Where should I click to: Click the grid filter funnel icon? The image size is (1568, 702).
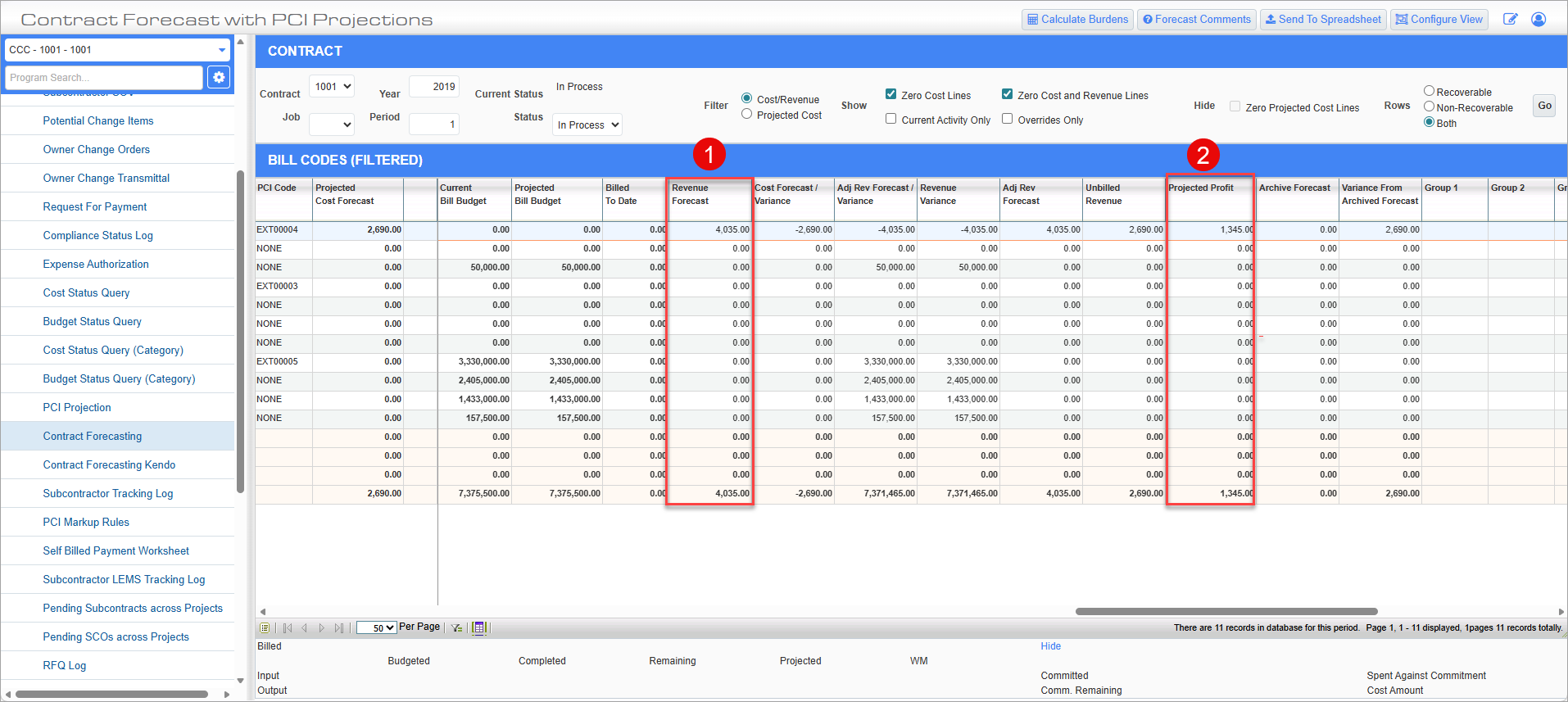(x=456, y=627)
